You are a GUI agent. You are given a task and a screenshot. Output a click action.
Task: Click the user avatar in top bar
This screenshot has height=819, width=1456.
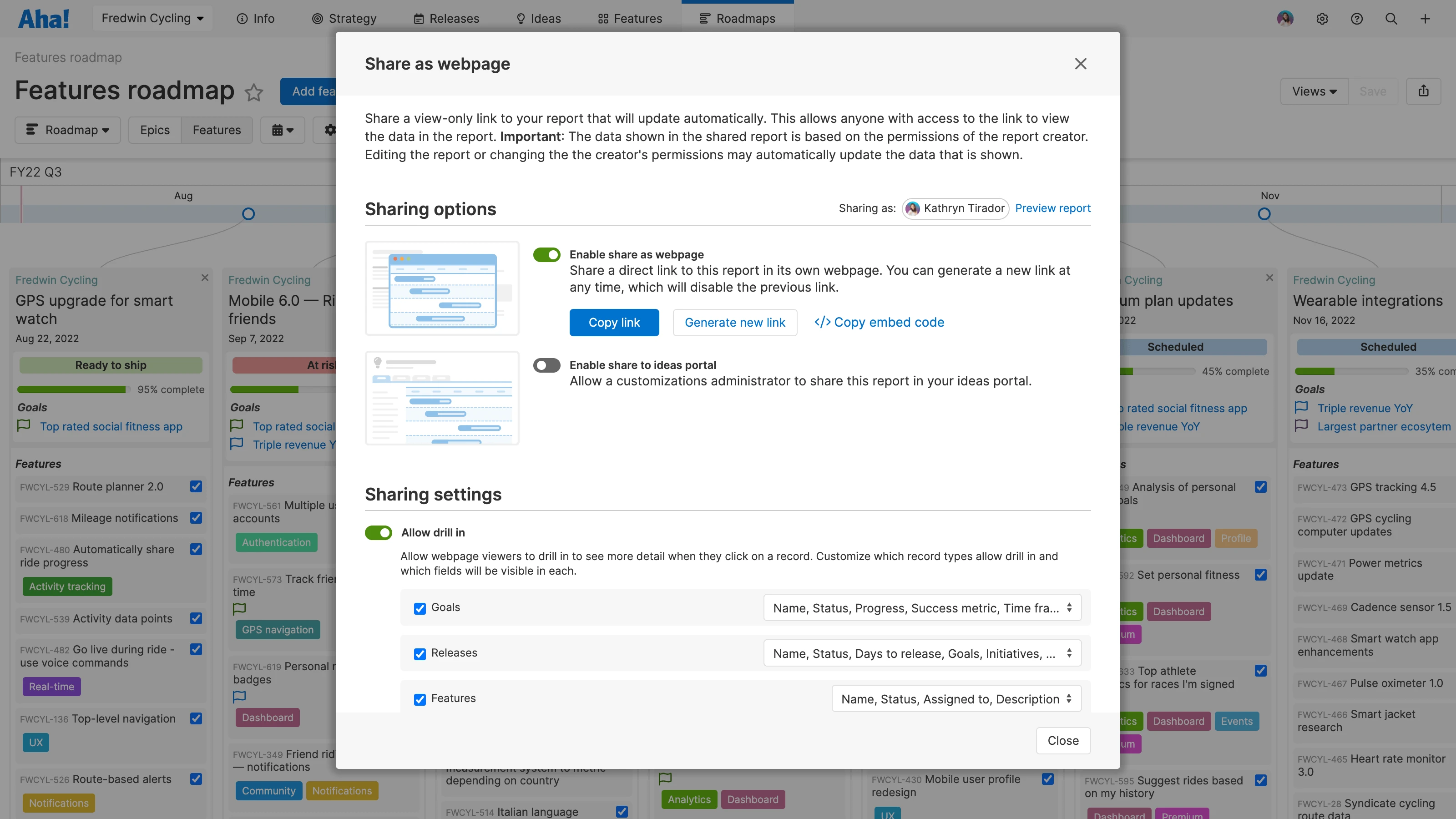coord(1285,19)
